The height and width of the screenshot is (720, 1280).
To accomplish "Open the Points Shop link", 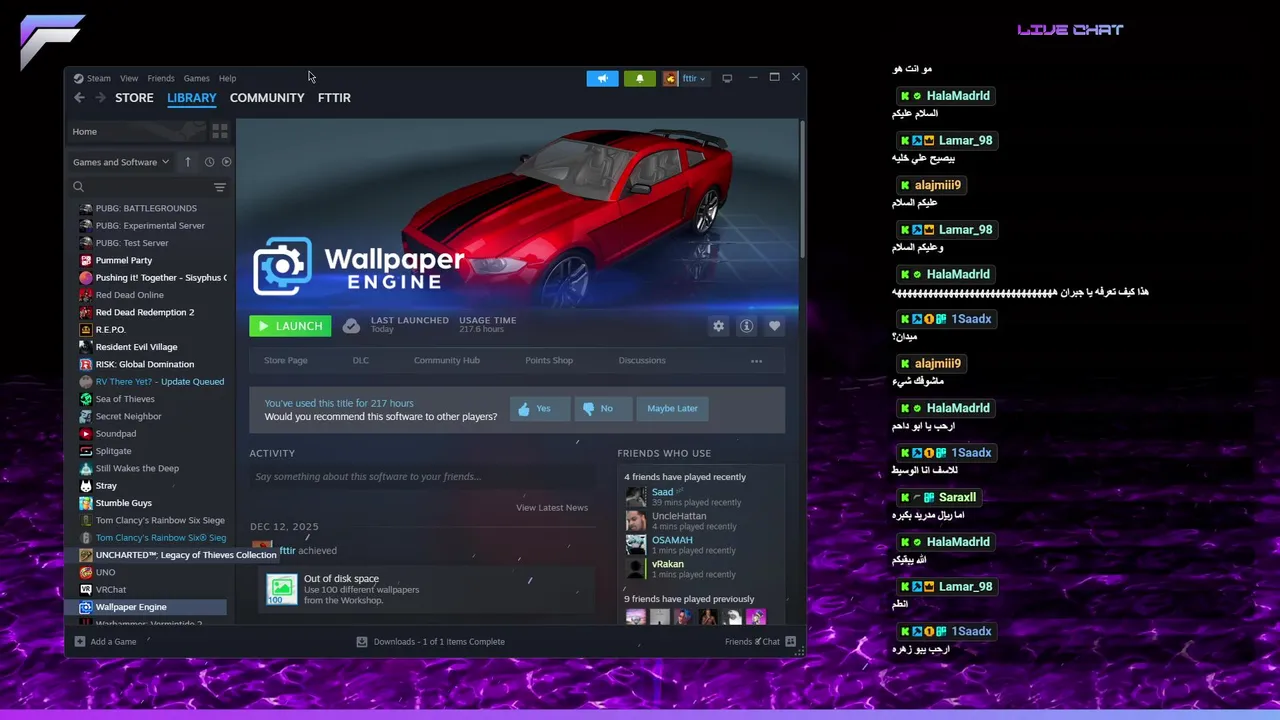I will click(549, 361).
